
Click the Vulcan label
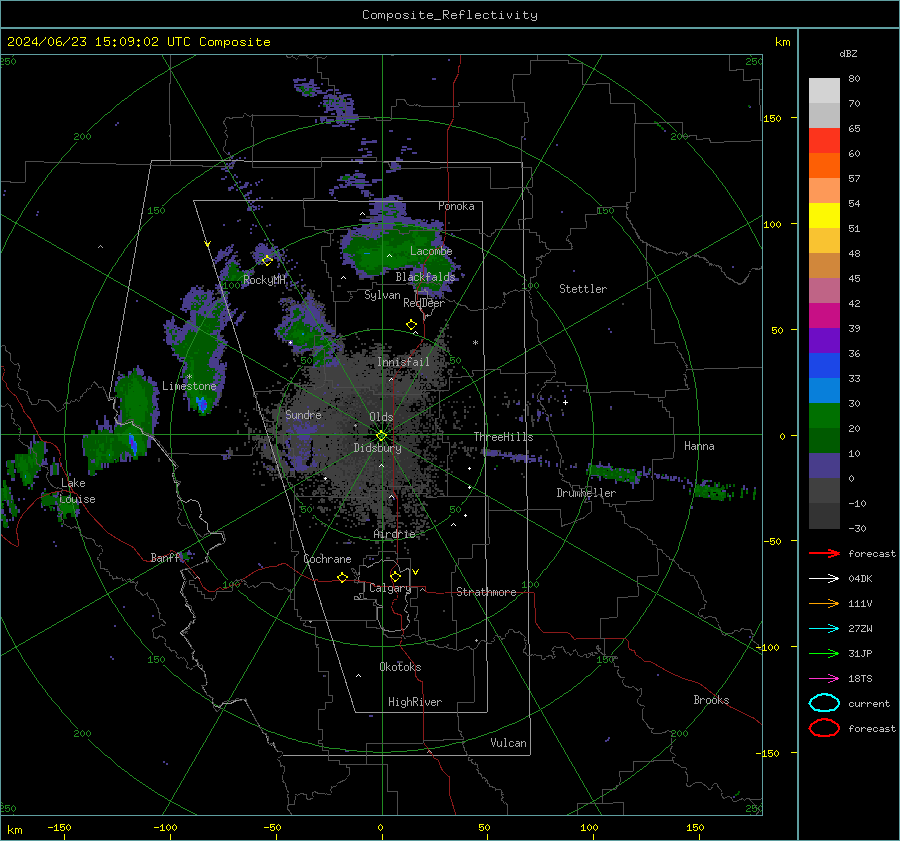pyautogui.click(x=508, y=743)
